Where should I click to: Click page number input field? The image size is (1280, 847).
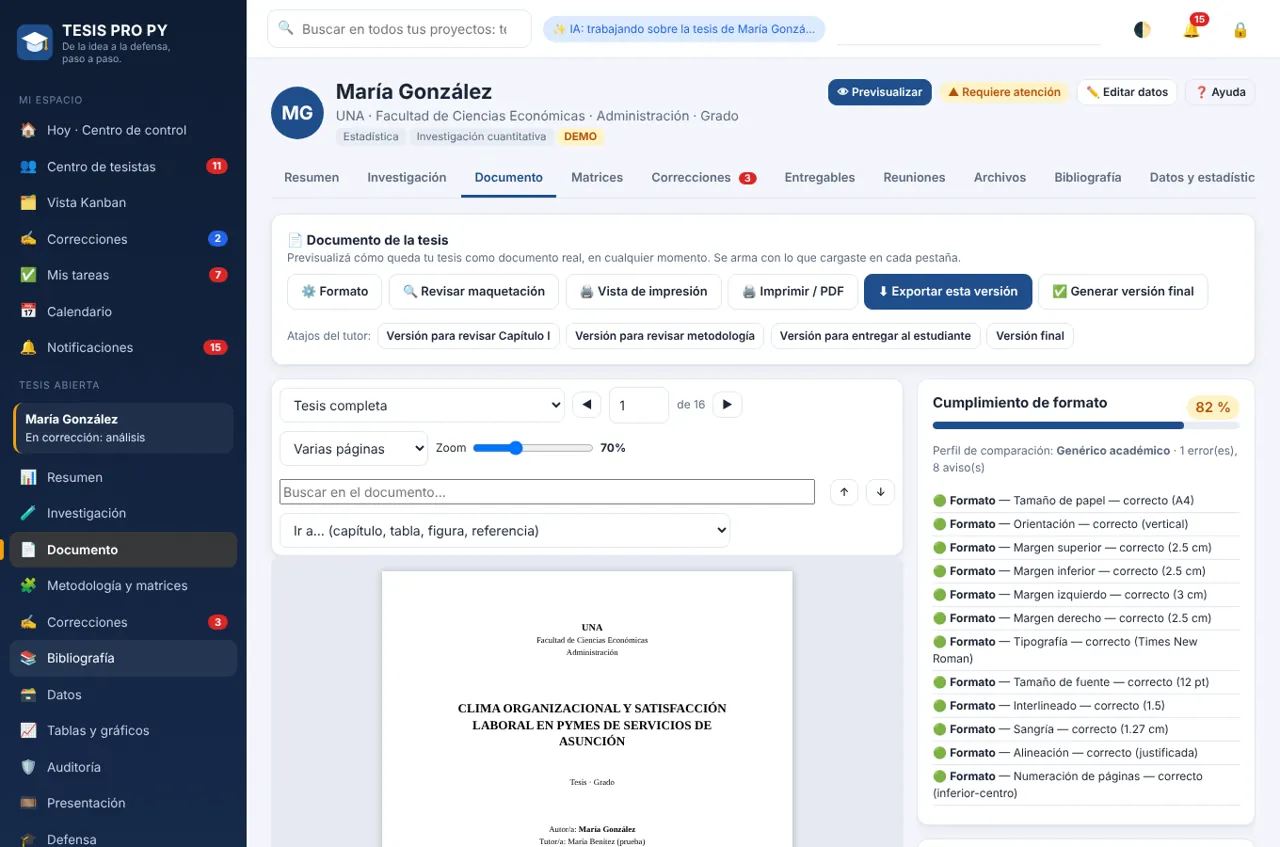(x=638, y=405)
